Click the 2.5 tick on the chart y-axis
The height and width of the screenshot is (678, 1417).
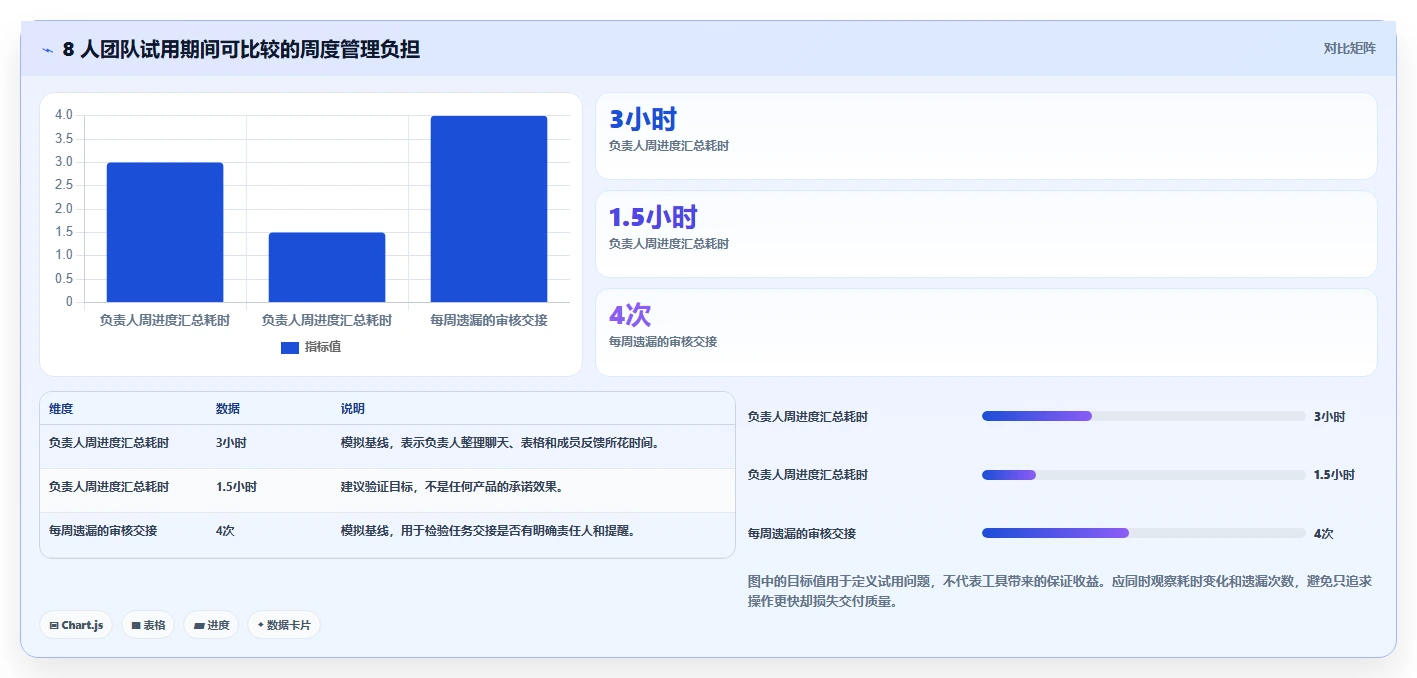[64, 185]
